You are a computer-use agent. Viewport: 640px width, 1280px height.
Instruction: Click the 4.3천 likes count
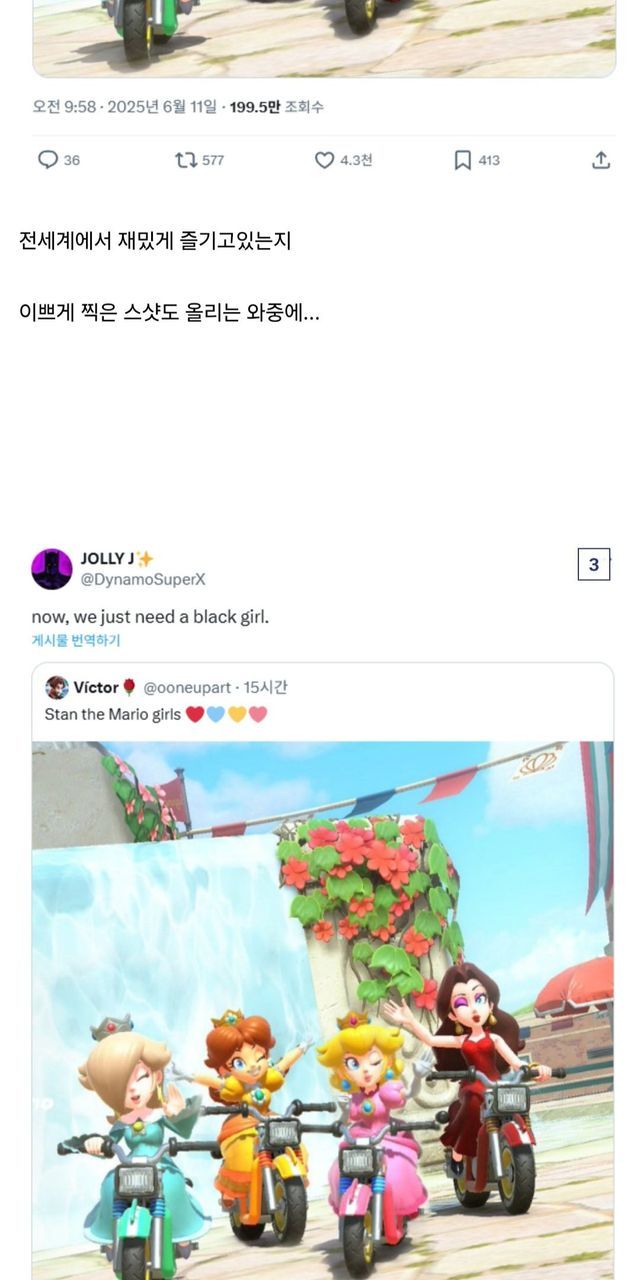pos(356,160)
